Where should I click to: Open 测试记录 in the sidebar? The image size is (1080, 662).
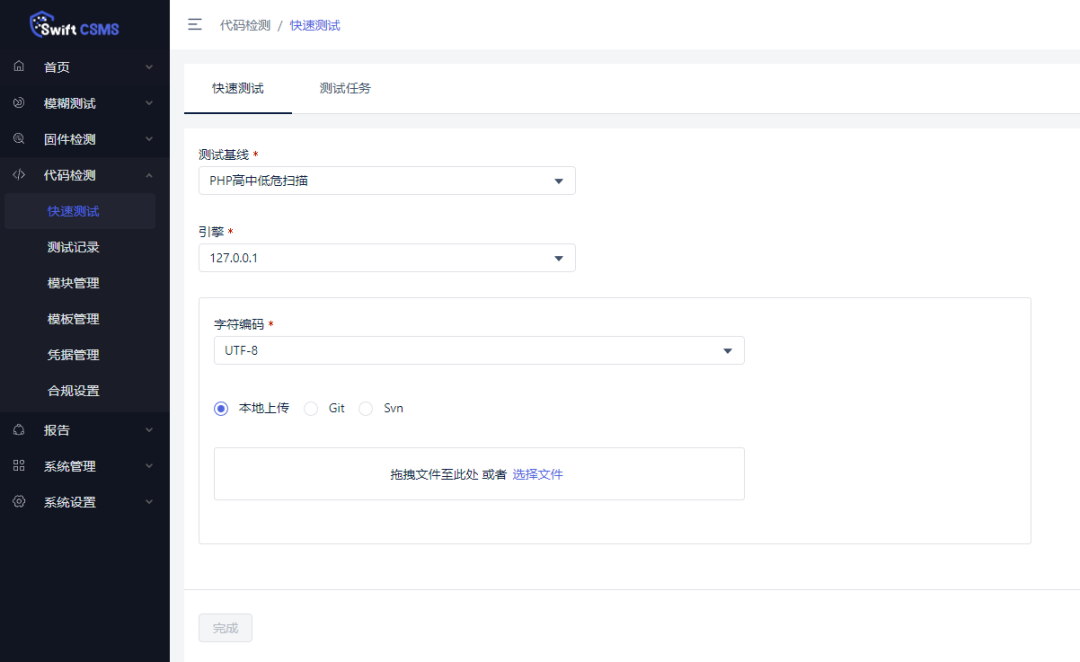click(73, 247)
